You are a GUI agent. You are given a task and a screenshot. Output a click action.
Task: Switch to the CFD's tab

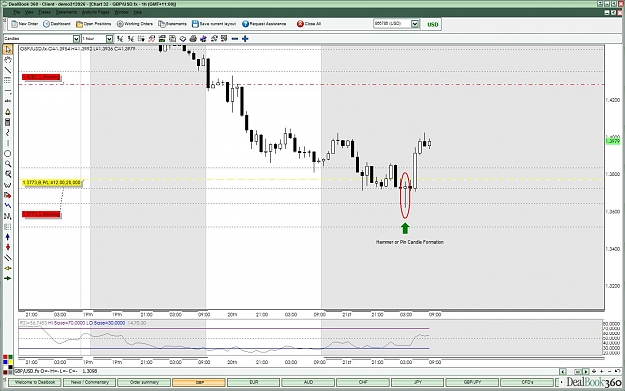(527, 382)
